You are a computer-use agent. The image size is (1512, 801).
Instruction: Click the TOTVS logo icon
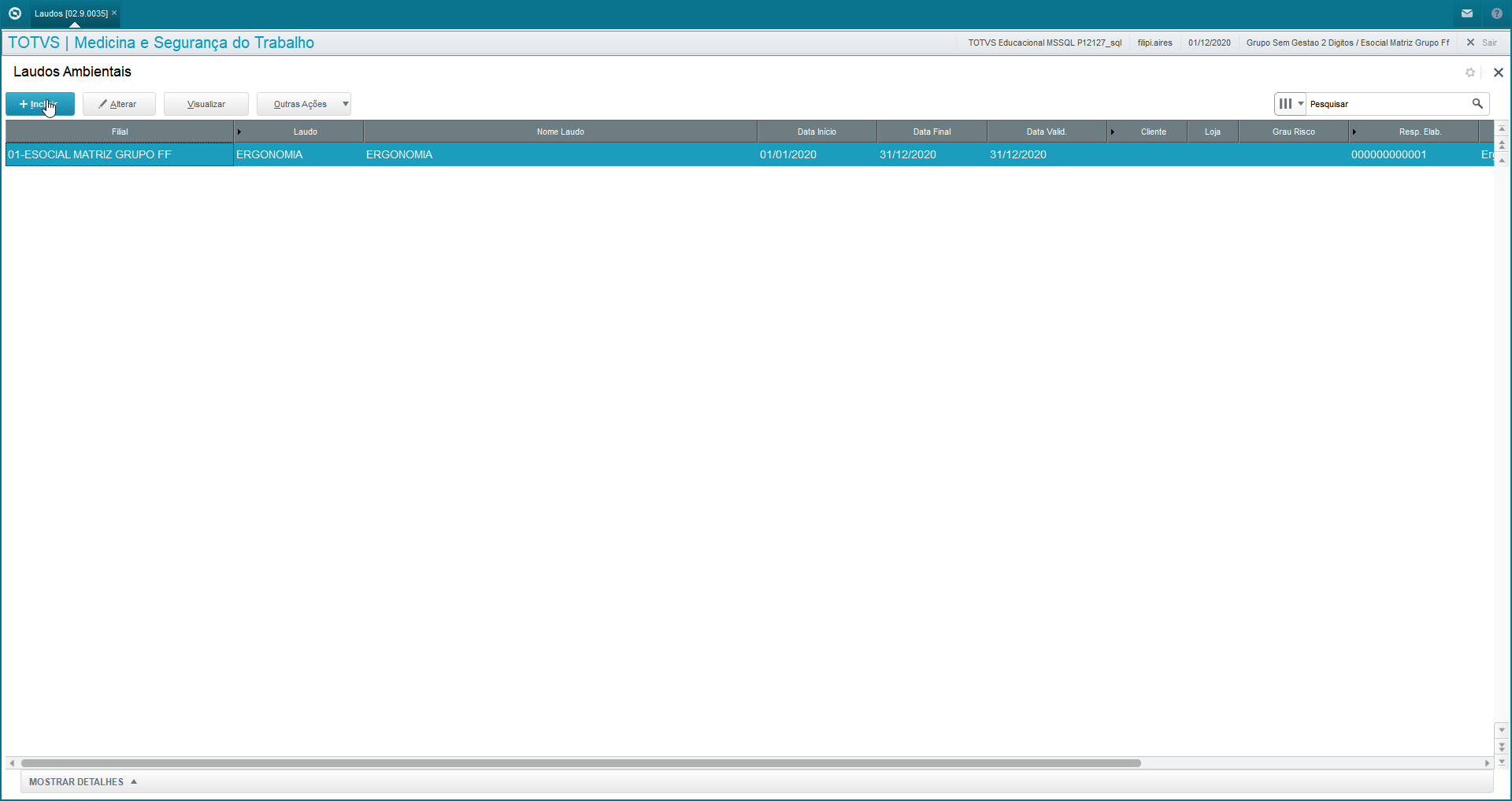[14, 13]
